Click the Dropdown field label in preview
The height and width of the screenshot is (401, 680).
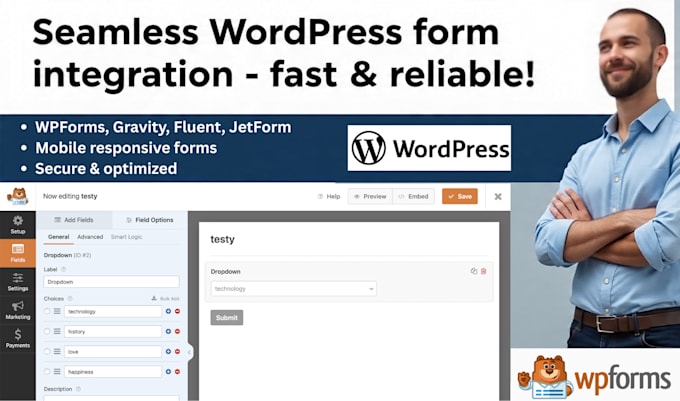point(226,271)
